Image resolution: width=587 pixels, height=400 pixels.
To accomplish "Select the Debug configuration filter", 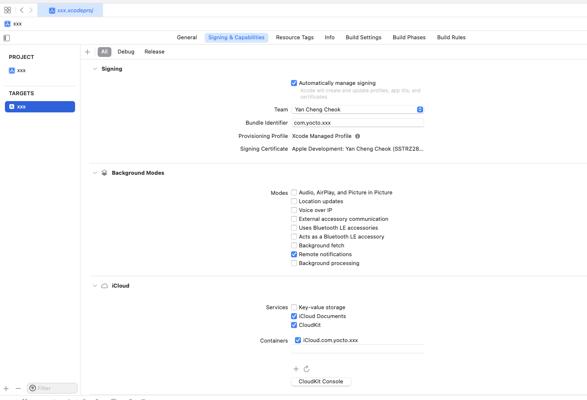I will click(x=126, y=52).
